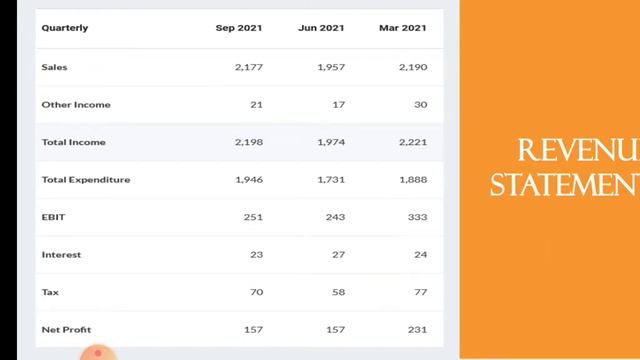
Task: Click the Sep 2021 total expenditure value 1,946
Action: (x=249, y=180)
